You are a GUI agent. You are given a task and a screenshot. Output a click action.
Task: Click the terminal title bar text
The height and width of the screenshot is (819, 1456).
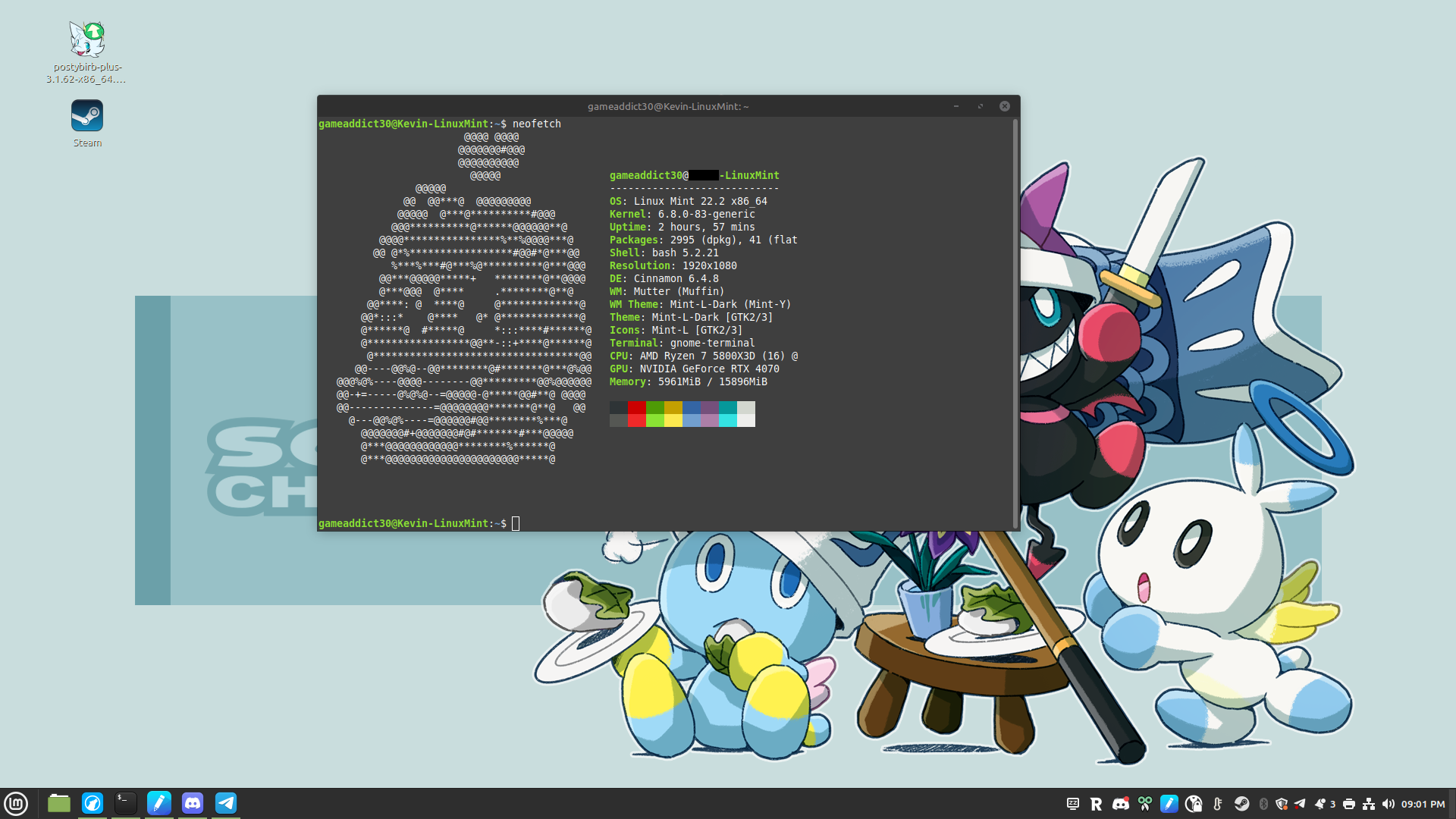(x=668, y=106)
